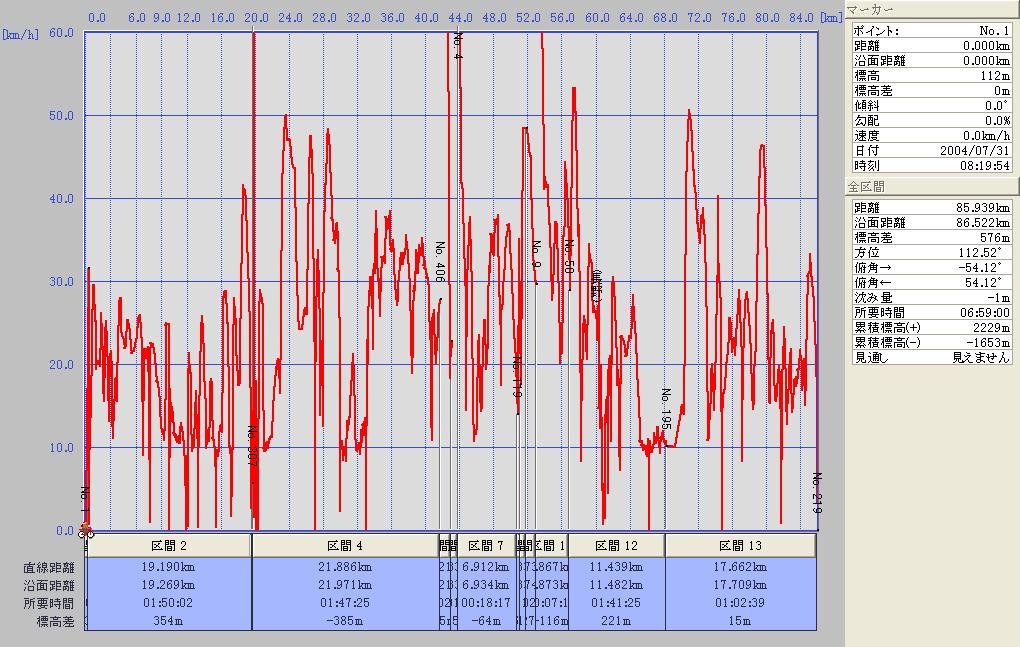This screenshot has height=647, width=1020.
Task: Select the -385m elevation cell under 区間 4
Action: point(345,621)
